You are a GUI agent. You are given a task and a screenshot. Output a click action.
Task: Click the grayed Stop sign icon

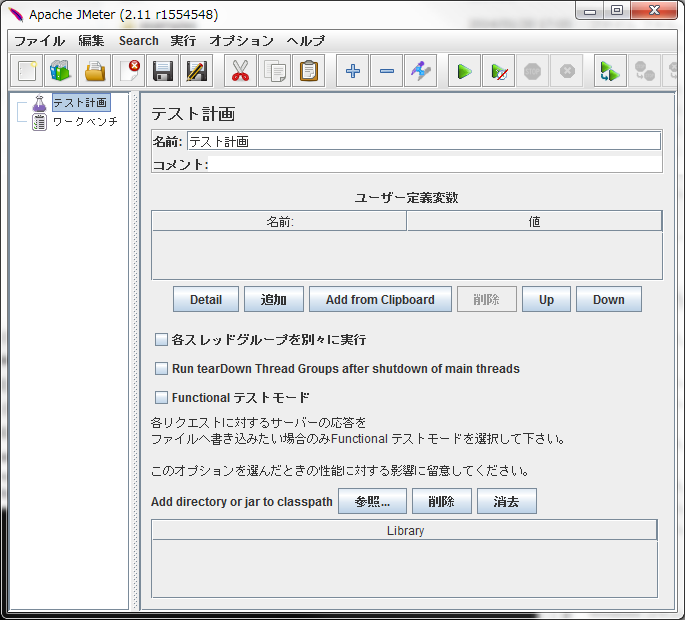click(x=533, y=71)
